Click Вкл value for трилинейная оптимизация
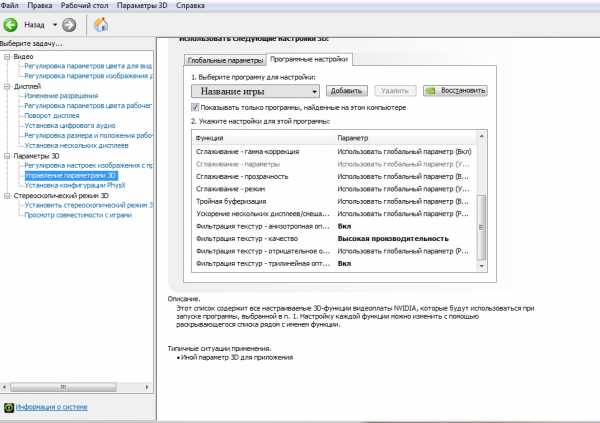The image size is (600, 423). tap(344, 263)
